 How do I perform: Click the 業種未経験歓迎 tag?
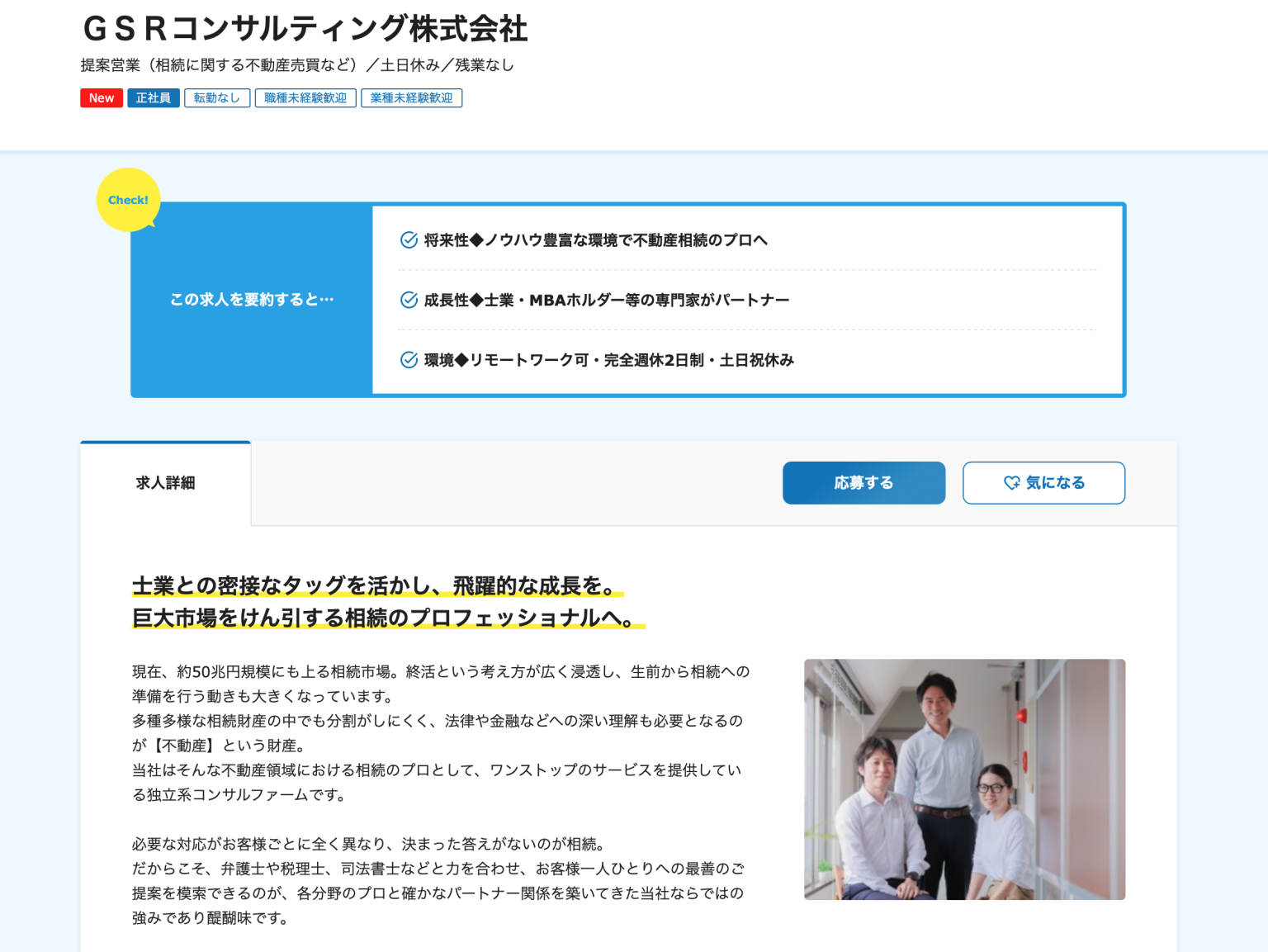pos(411,98)
